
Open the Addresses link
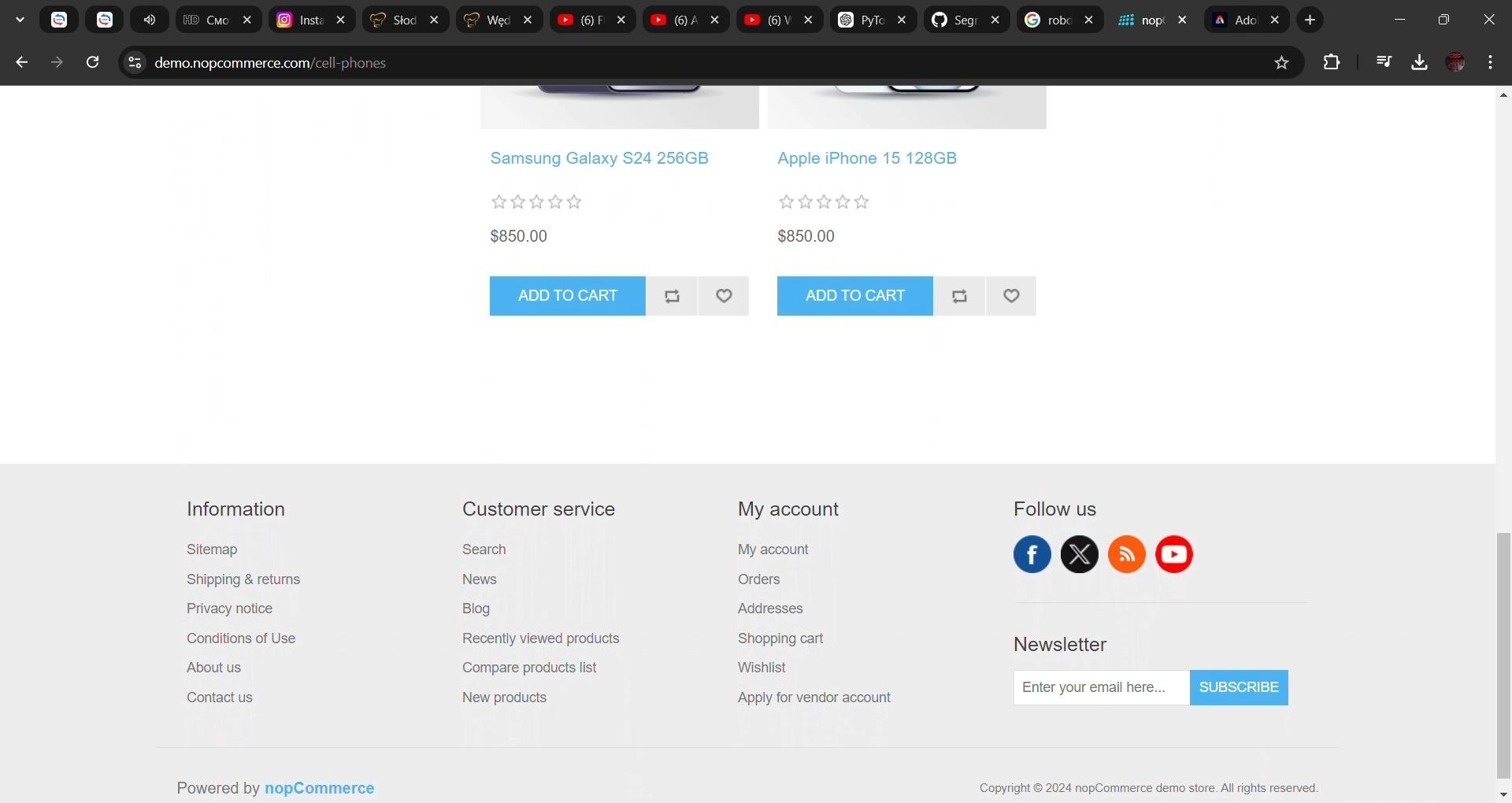click(770, 609)
